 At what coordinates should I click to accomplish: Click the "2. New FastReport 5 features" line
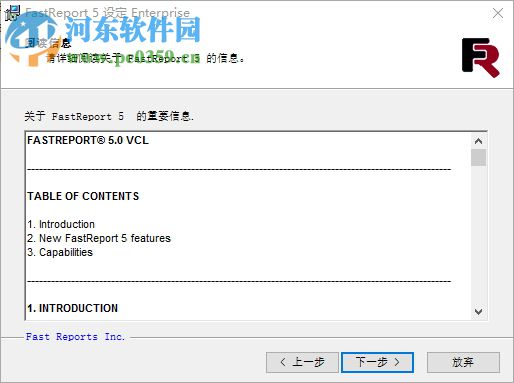99,238
